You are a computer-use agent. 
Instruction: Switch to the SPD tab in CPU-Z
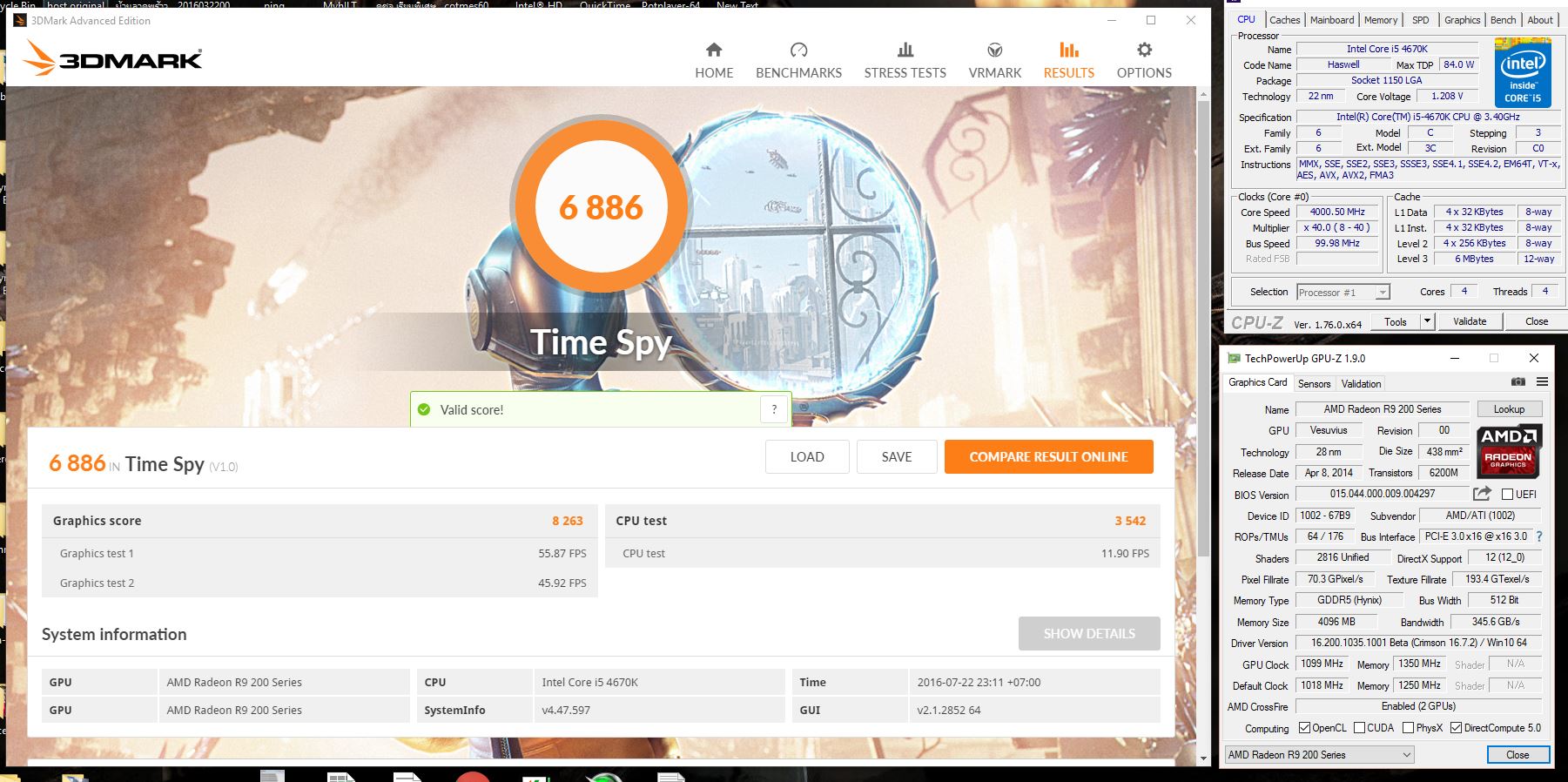(x=1421, y=20)
